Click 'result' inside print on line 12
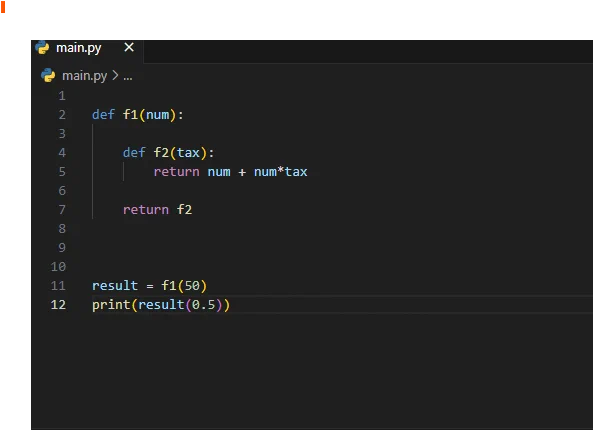The width and height of the screenshot is (593, 430). 161,304
